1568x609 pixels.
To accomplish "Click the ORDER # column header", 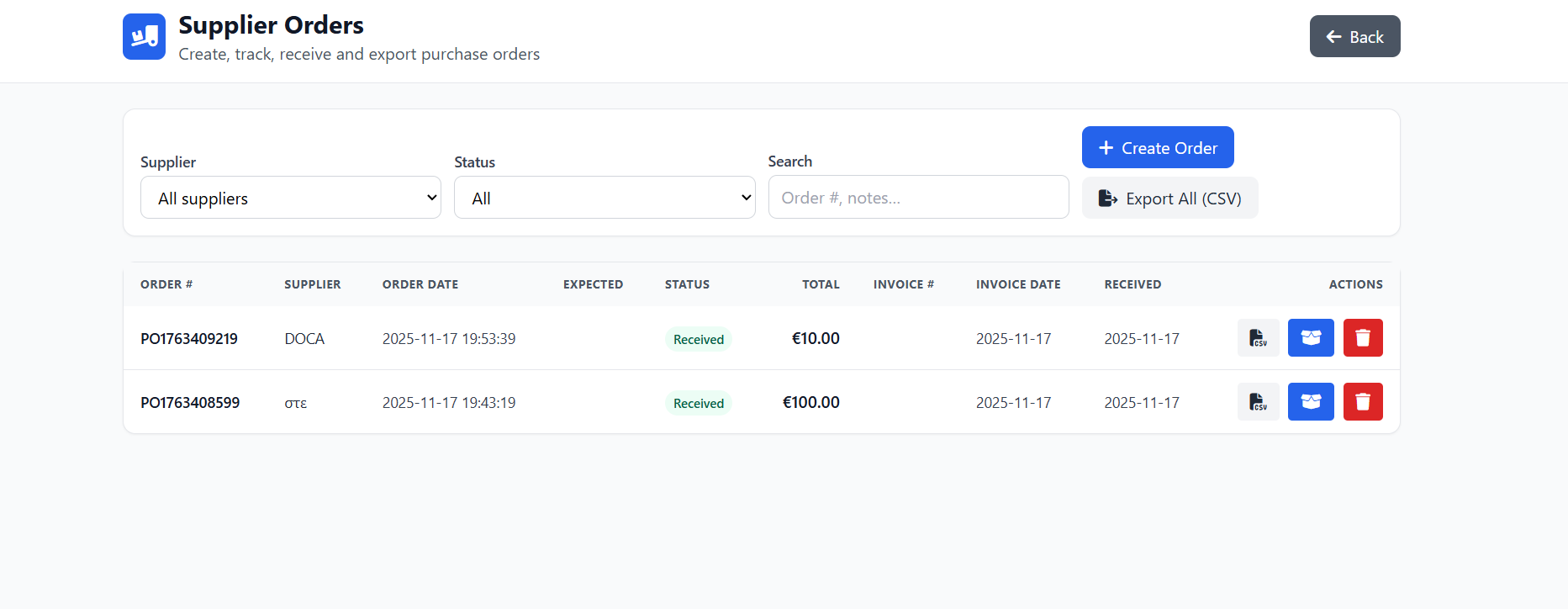I will tap(166, 284).
